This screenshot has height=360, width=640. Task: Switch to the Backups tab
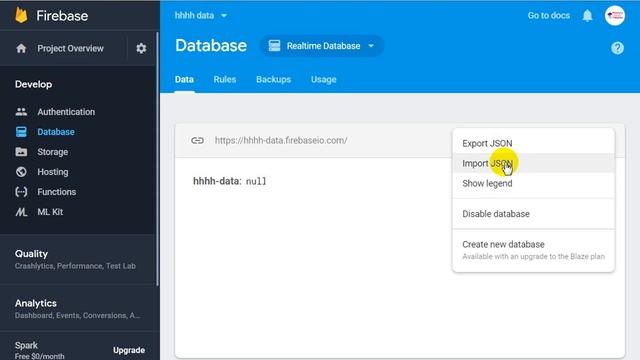[273, 80]
